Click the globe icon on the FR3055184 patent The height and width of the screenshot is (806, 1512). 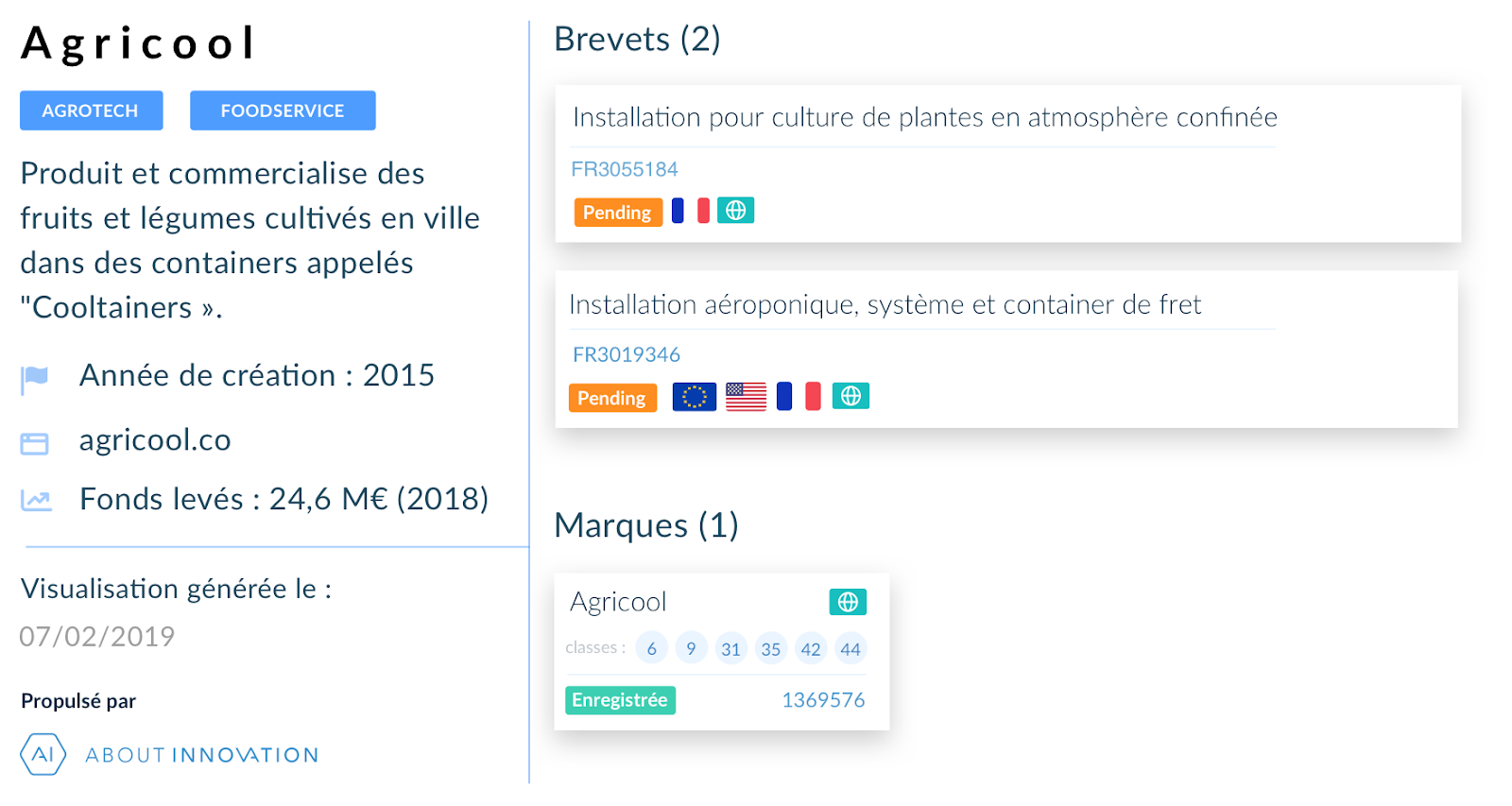coord(735,210)
